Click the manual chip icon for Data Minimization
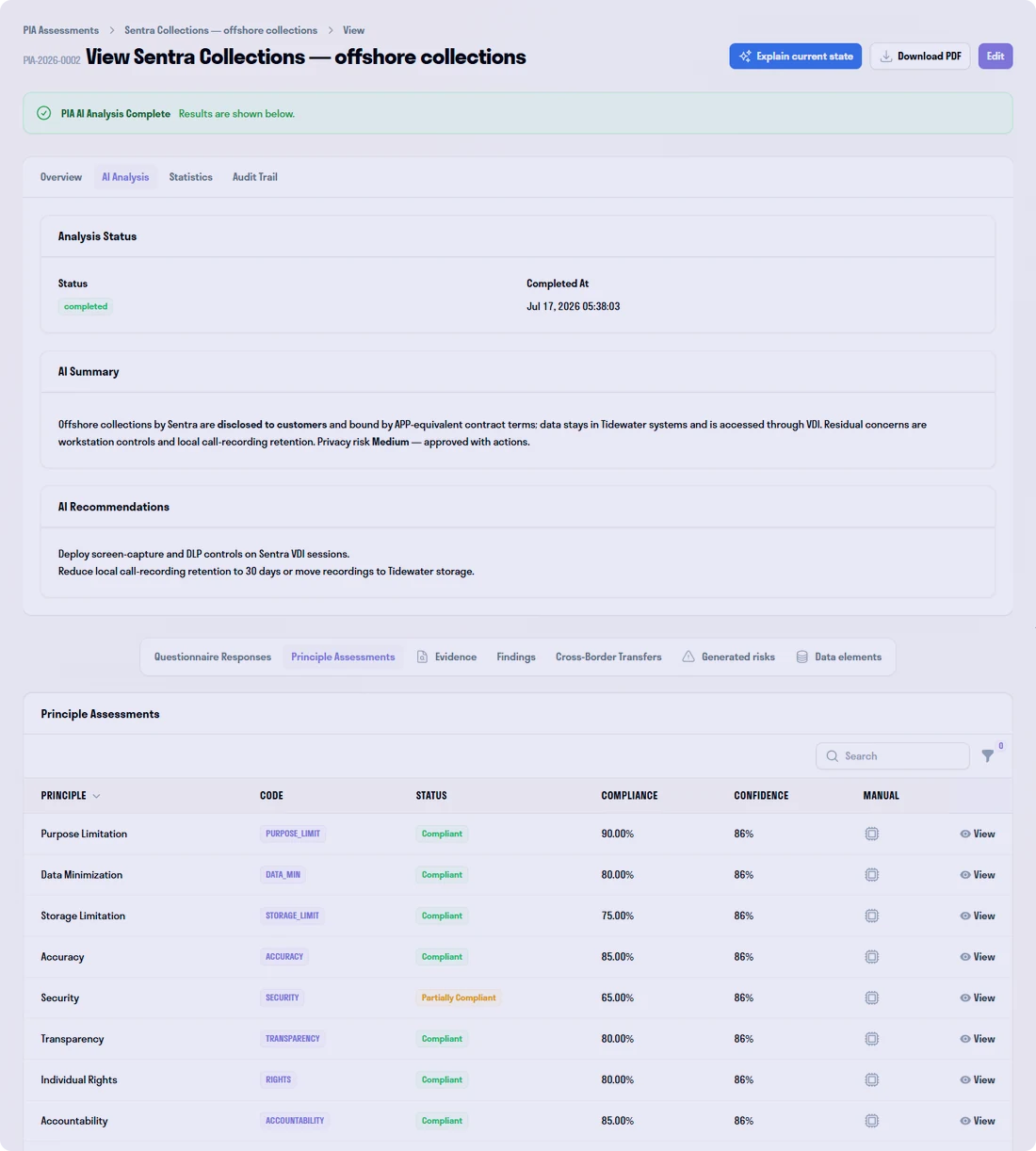 [x=872, y=875]
